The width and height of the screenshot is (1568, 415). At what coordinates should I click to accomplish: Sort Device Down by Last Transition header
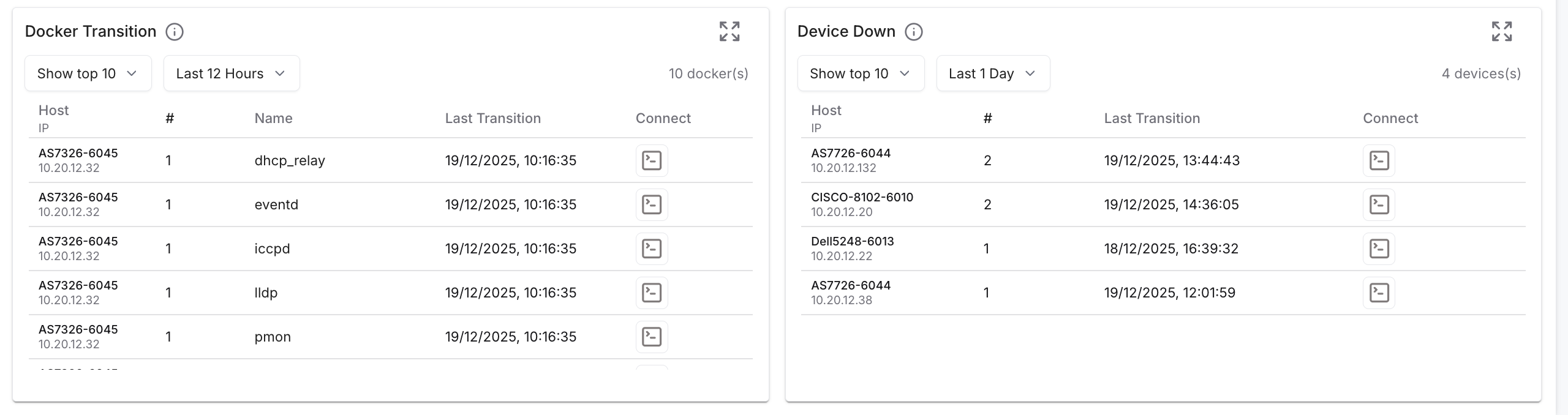click(1151, 118)
